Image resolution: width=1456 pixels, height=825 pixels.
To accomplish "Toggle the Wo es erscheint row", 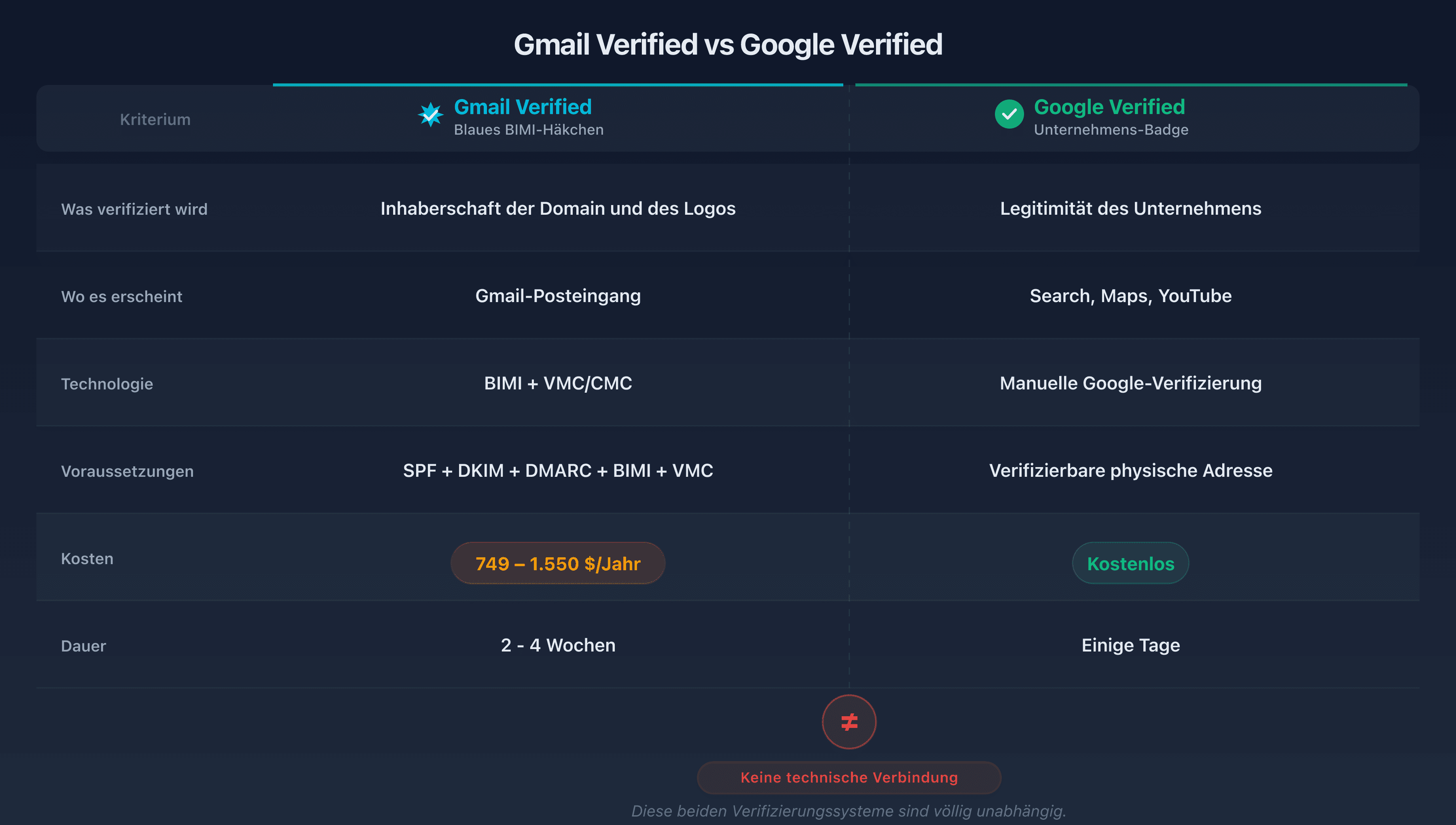I will 123,296.
